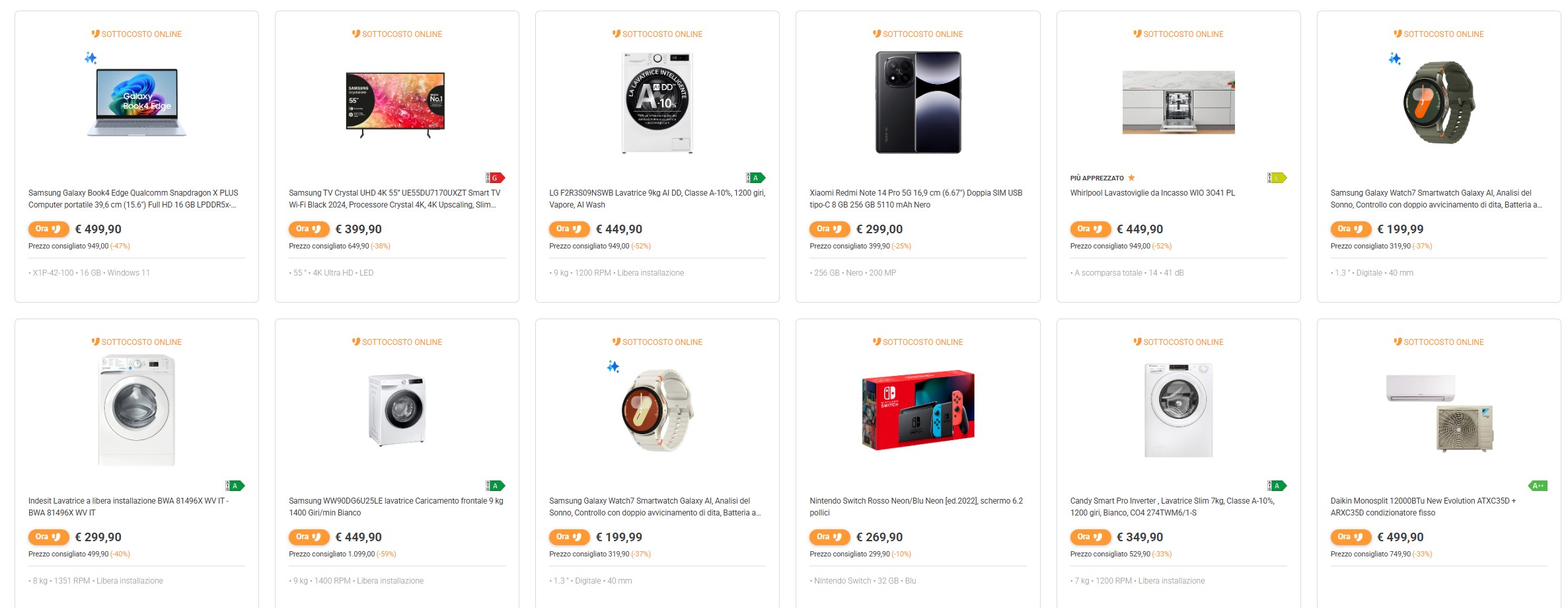The image size is (1568, 608).
Task: Open energy class A label on LG Lavatrice
Action: [x=755, y=178]
